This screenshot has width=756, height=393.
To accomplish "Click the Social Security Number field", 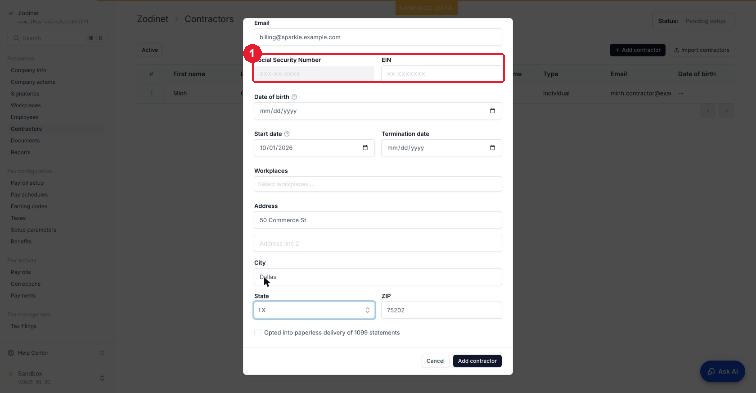I will click(x=314, y=74).
